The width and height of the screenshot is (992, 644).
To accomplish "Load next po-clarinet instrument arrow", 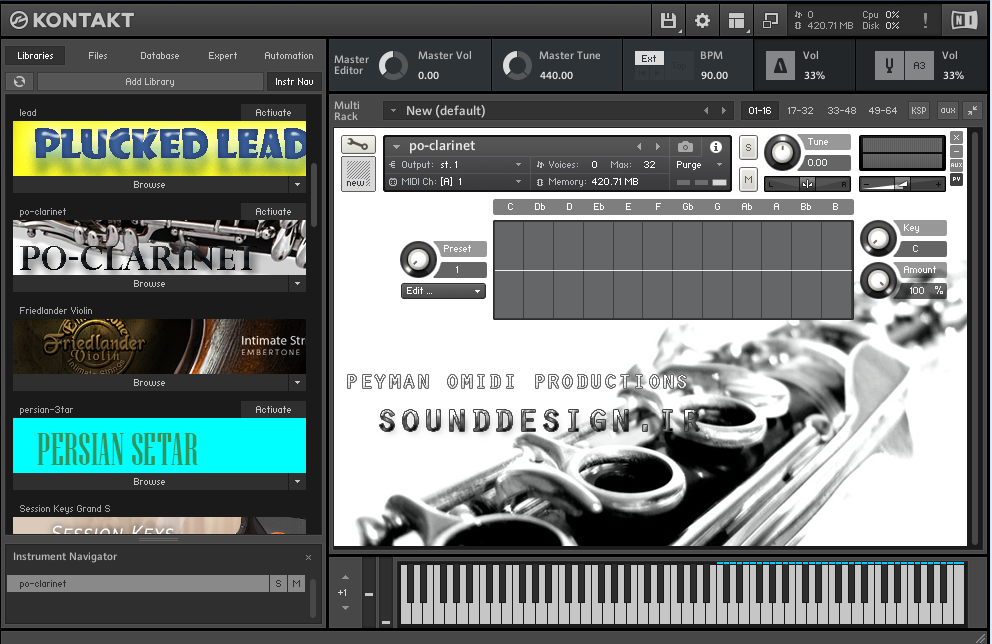I will click(x=658, y=147).
